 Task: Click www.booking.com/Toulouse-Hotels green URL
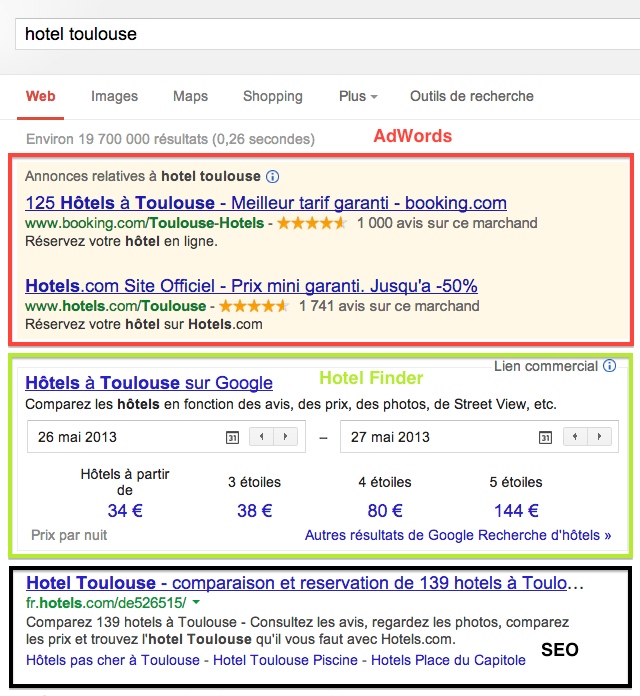[x=145, y=223]
